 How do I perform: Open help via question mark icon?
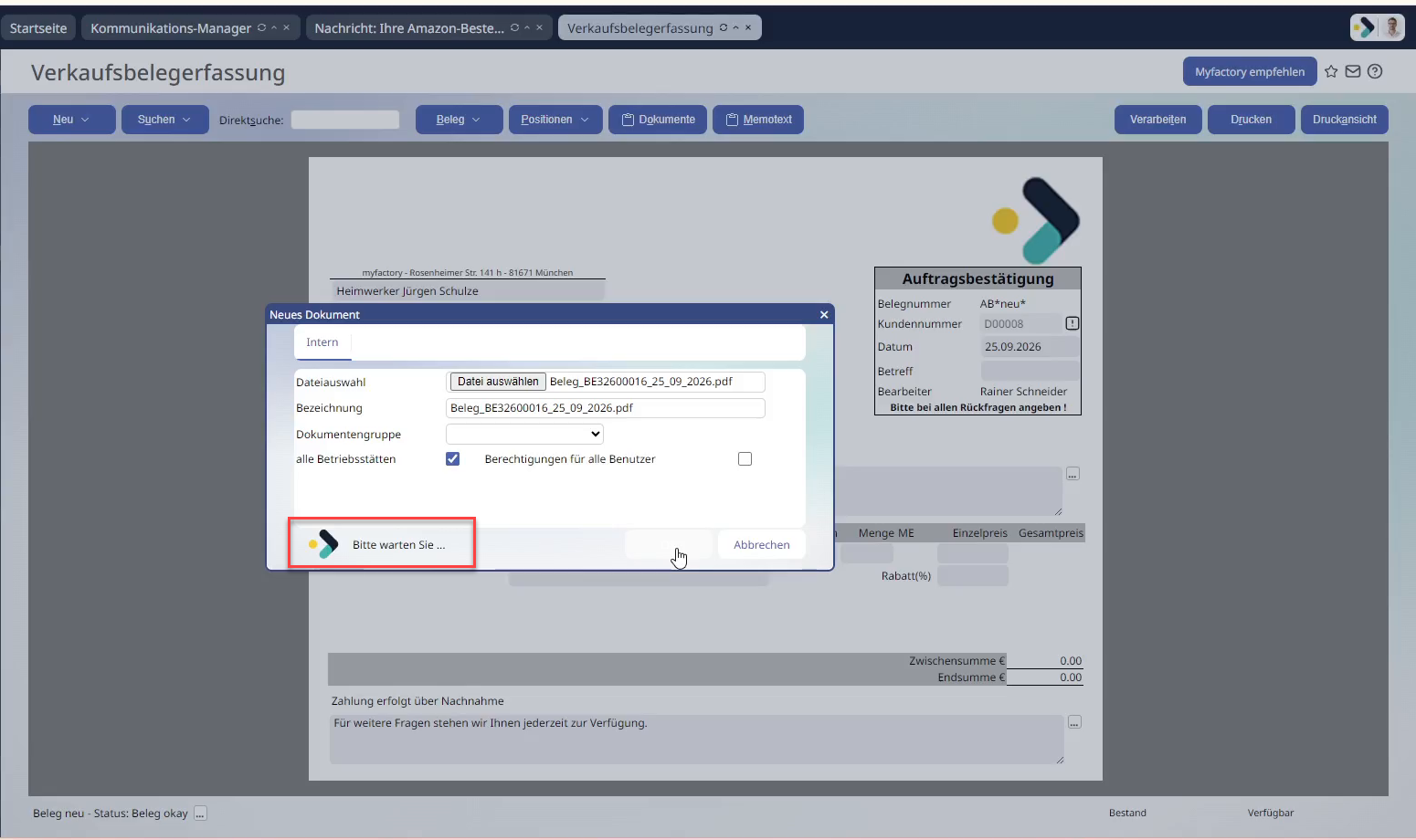(1375, 71)
